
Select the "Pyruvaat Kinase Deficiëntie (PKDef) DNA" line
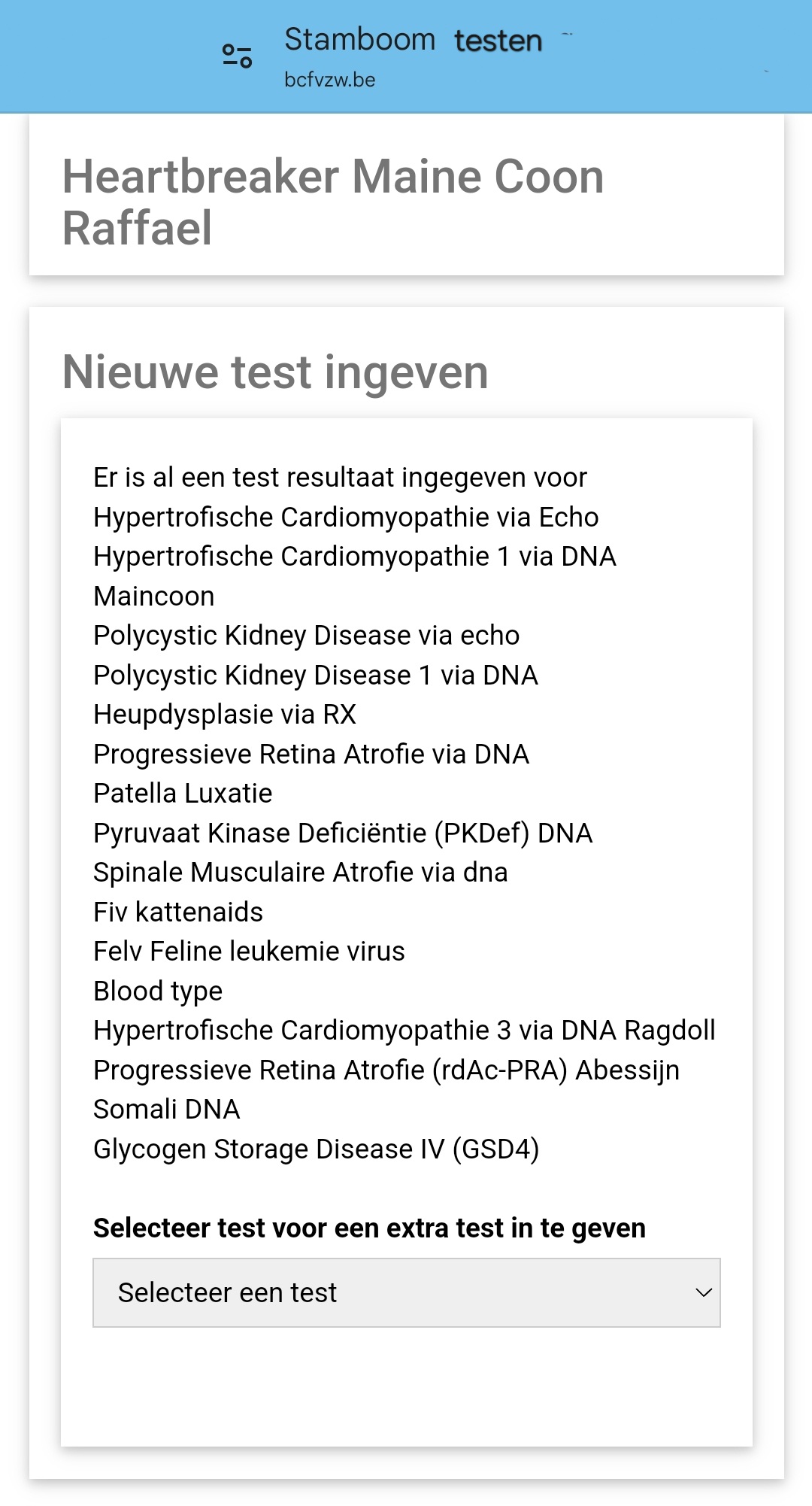343,833
